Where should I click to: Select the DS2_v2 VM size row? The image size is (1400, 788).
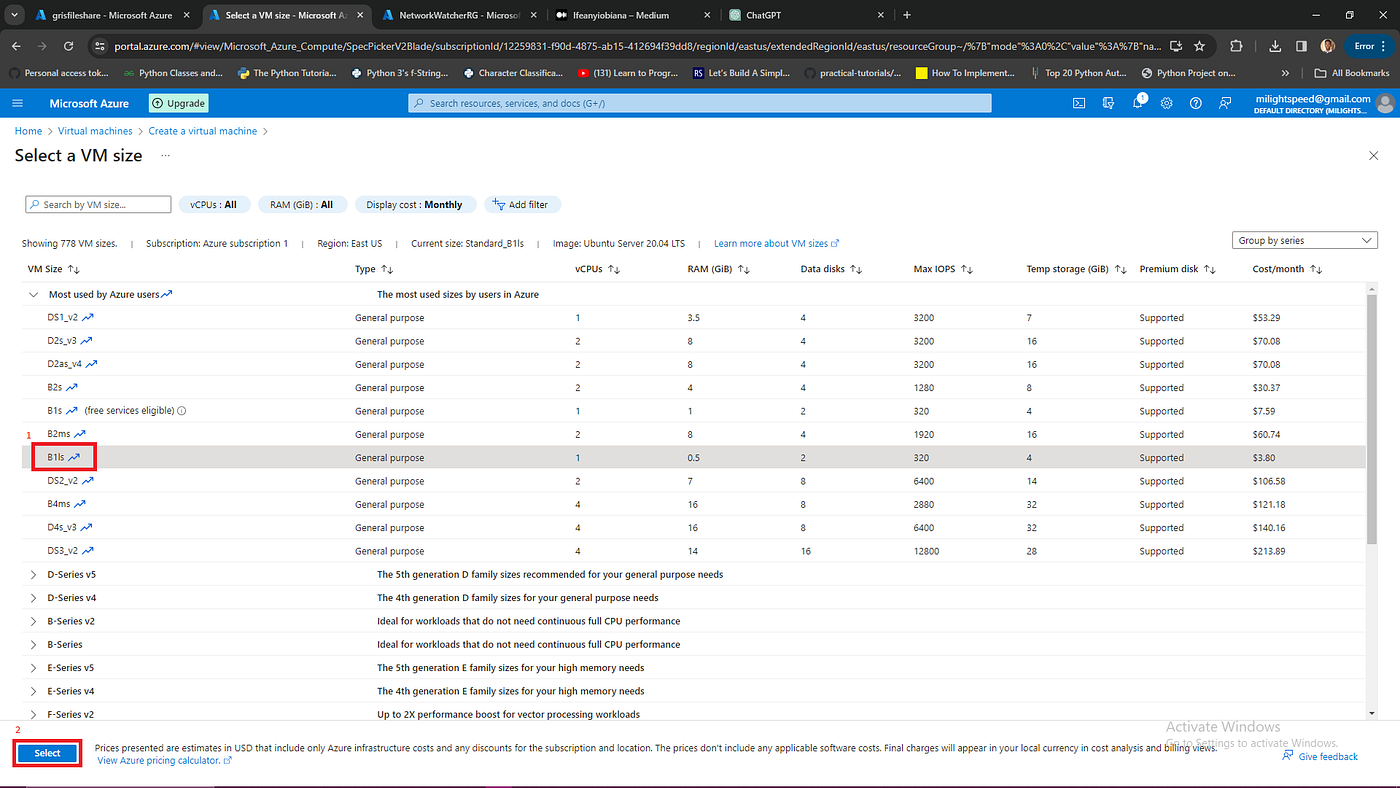point(695,481)
